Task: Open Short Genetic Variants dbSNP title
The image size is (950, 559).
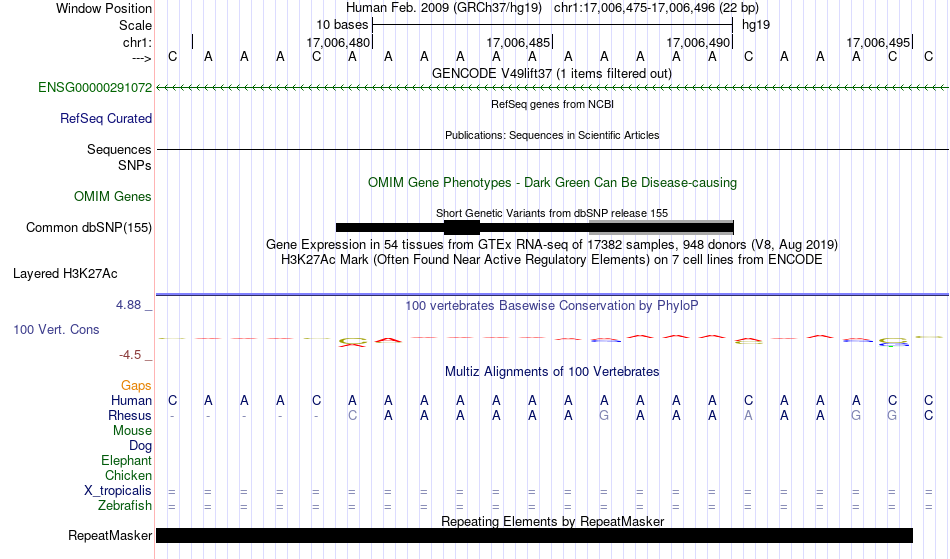Action: pos(552,213)
